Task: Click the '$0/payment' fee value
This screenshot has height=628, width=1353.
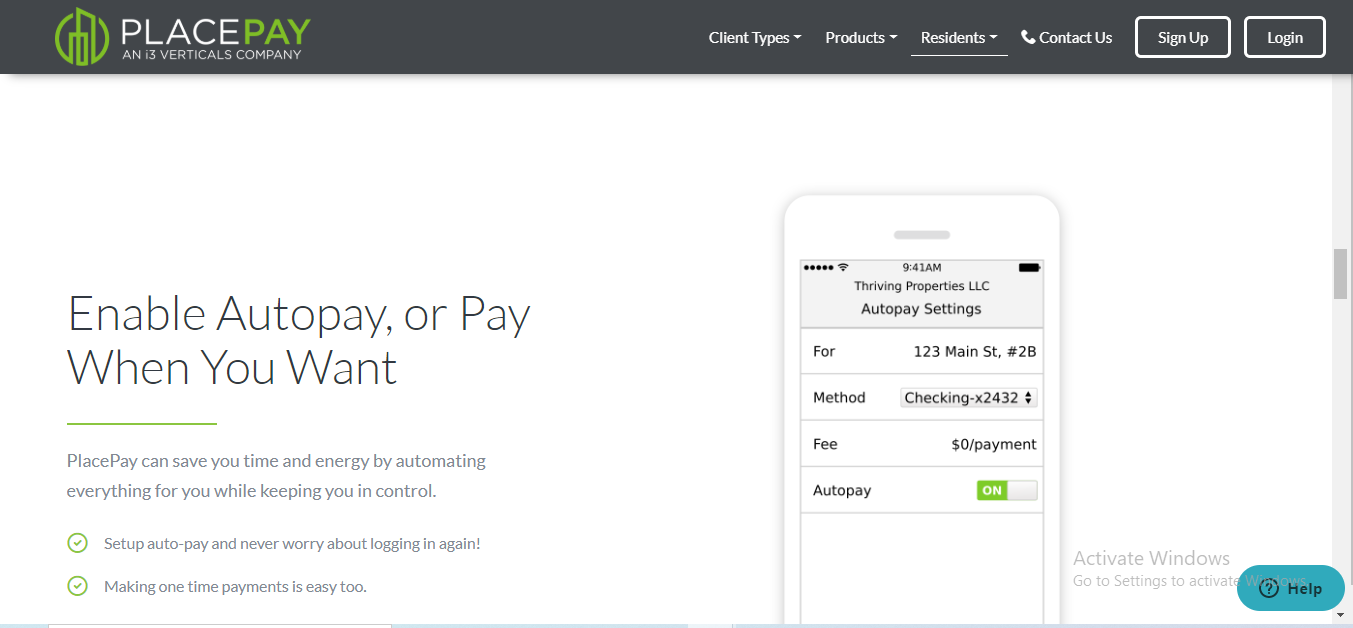Action: tap(994, 444)
